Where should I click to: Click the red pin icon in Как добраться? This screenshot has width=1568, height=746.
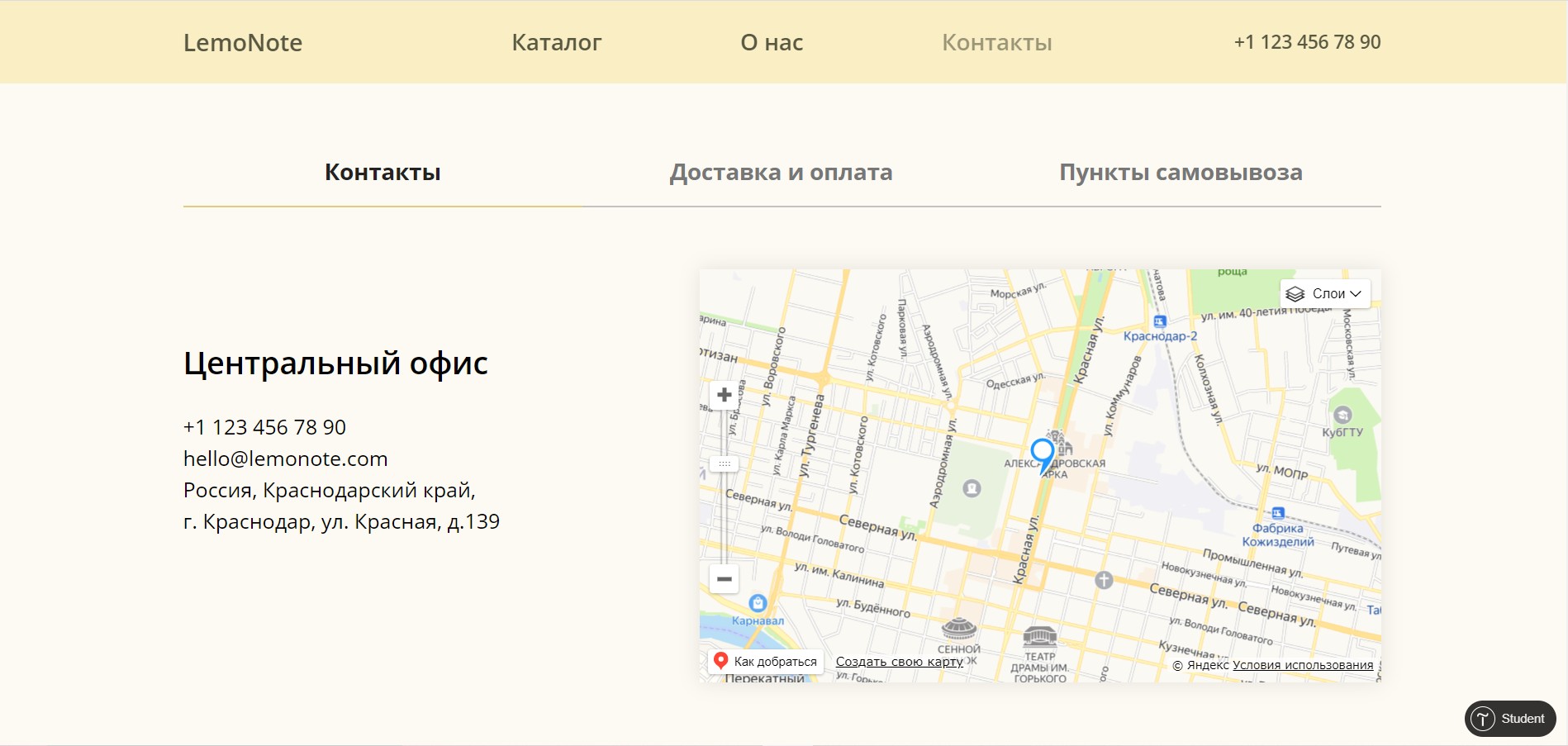(720, 661)
